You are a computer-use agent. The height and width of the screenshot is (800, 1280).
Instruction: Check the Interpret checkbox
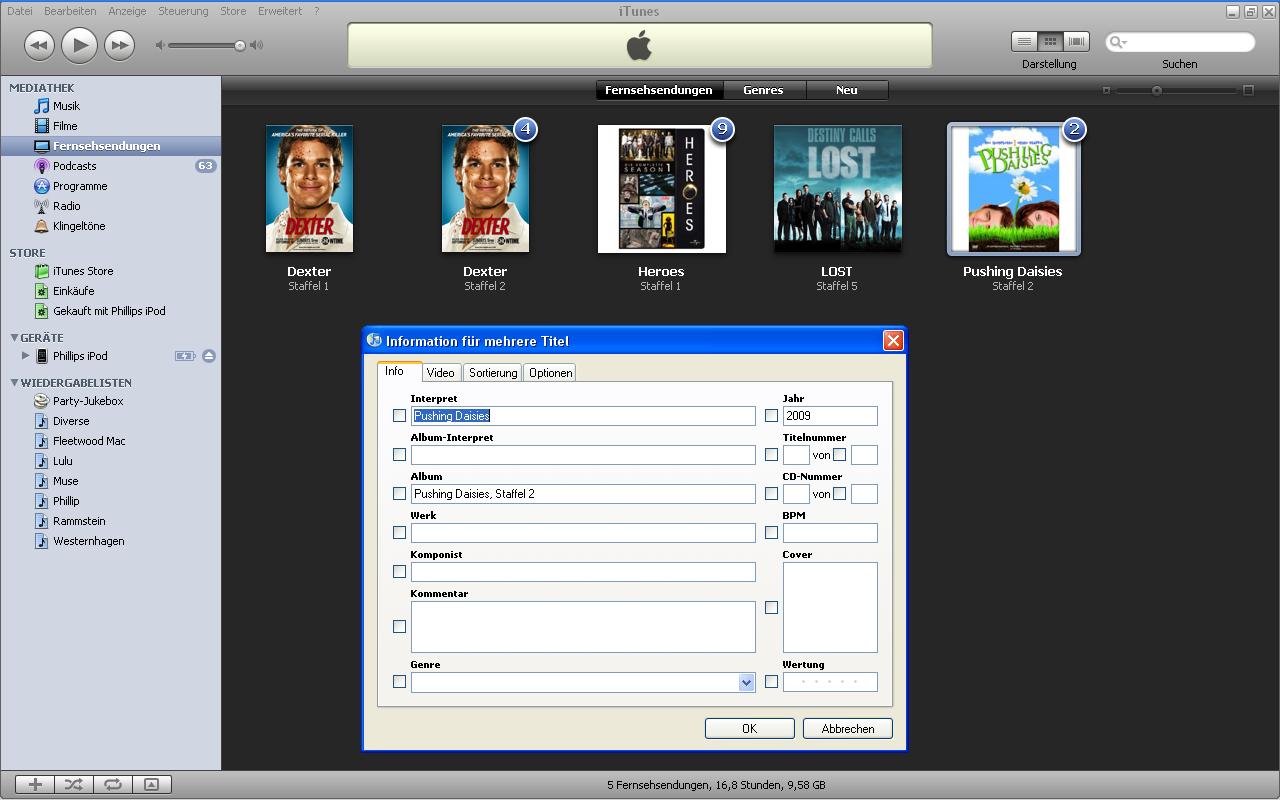coord(399,415)
